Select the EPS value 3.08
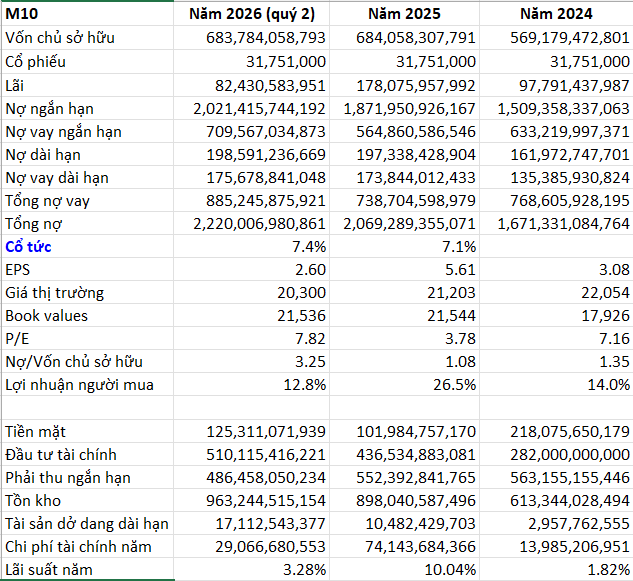 (x=556, y=270)
